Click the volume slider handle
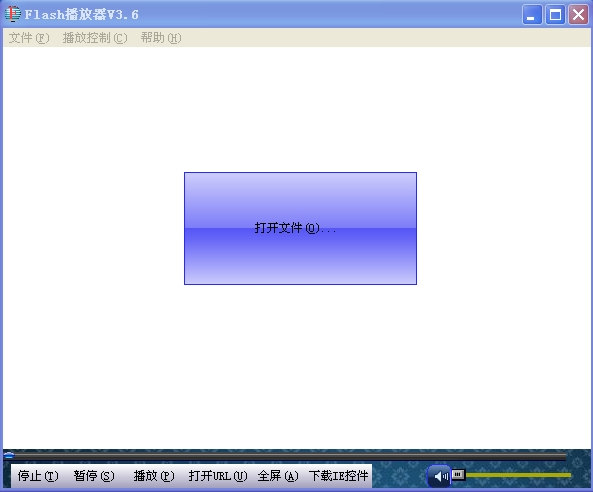The height and width of the screenshot is (492, 593). pos(458,474)
